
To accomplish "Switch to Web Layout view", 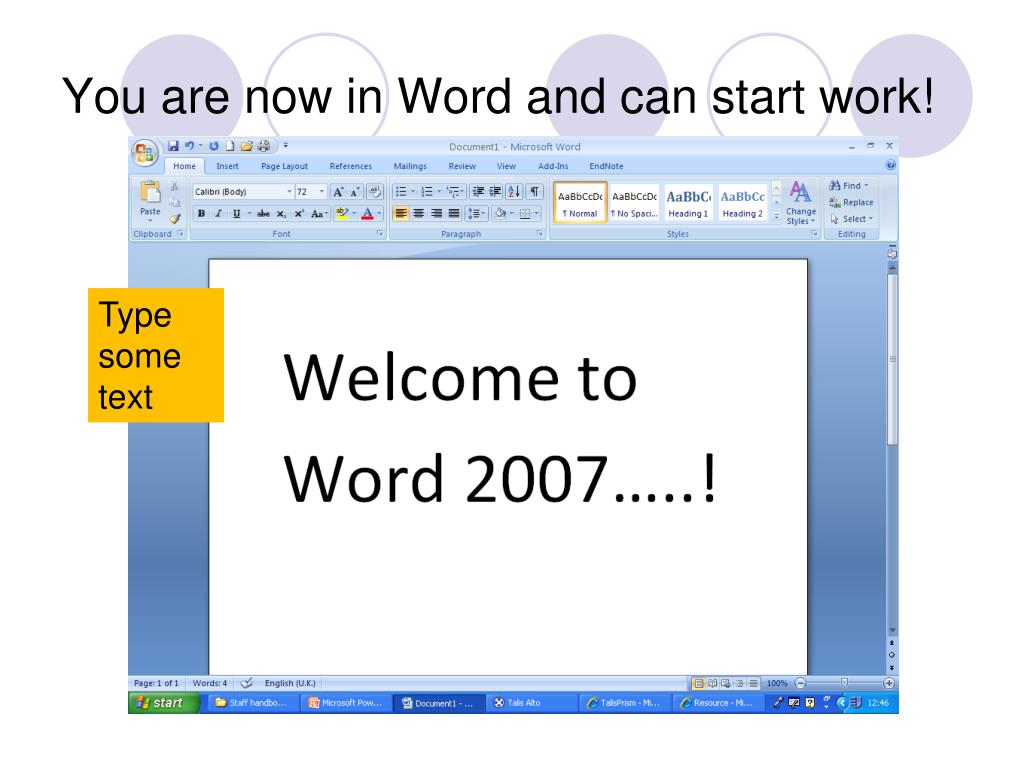I will point(726,683).
